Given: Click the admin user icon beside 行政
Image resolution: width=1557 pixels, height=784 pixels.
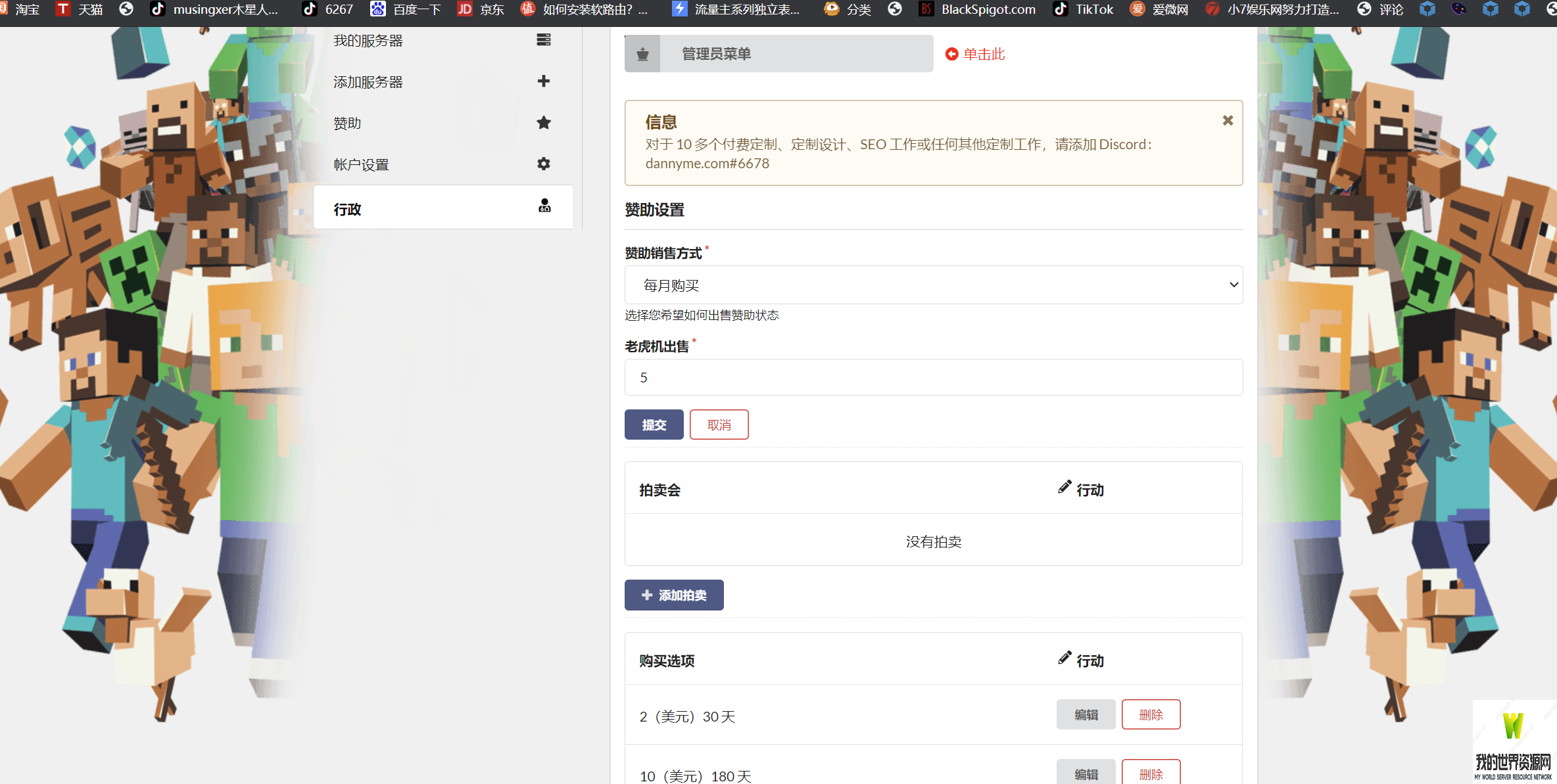Looking at the screenshot, I should (544, 206).
